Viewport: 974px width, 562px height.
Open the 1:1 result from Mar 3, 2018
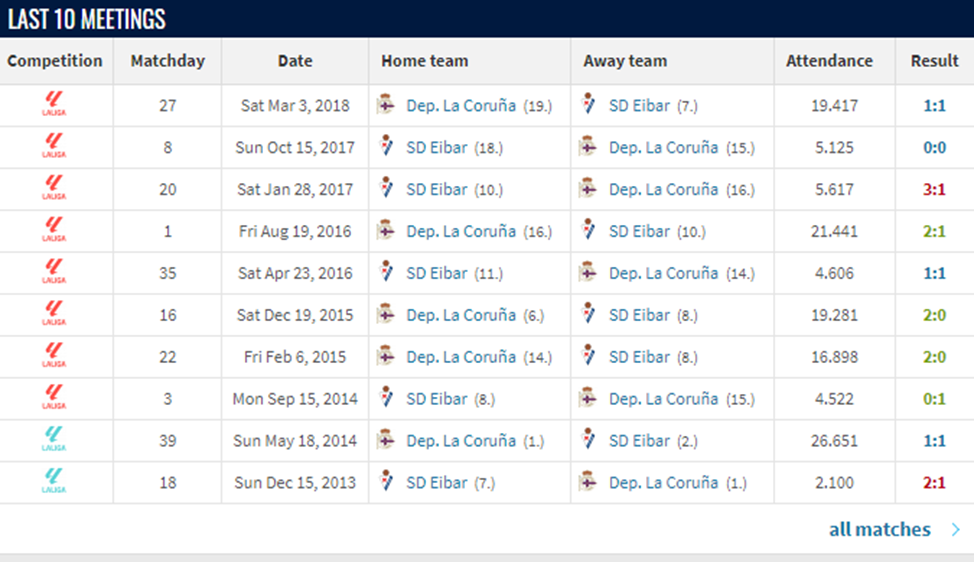coord(934,105)
